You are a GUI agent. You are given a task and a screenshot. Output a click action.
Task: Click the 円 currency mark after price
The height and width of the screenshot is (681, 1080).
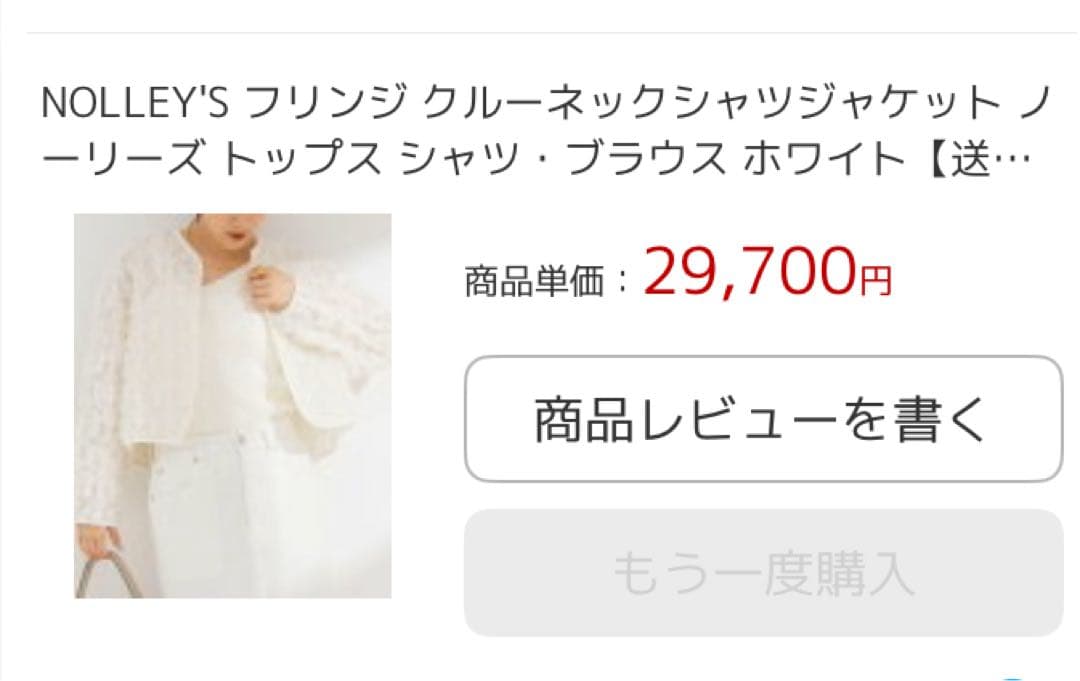click(875, 281)
